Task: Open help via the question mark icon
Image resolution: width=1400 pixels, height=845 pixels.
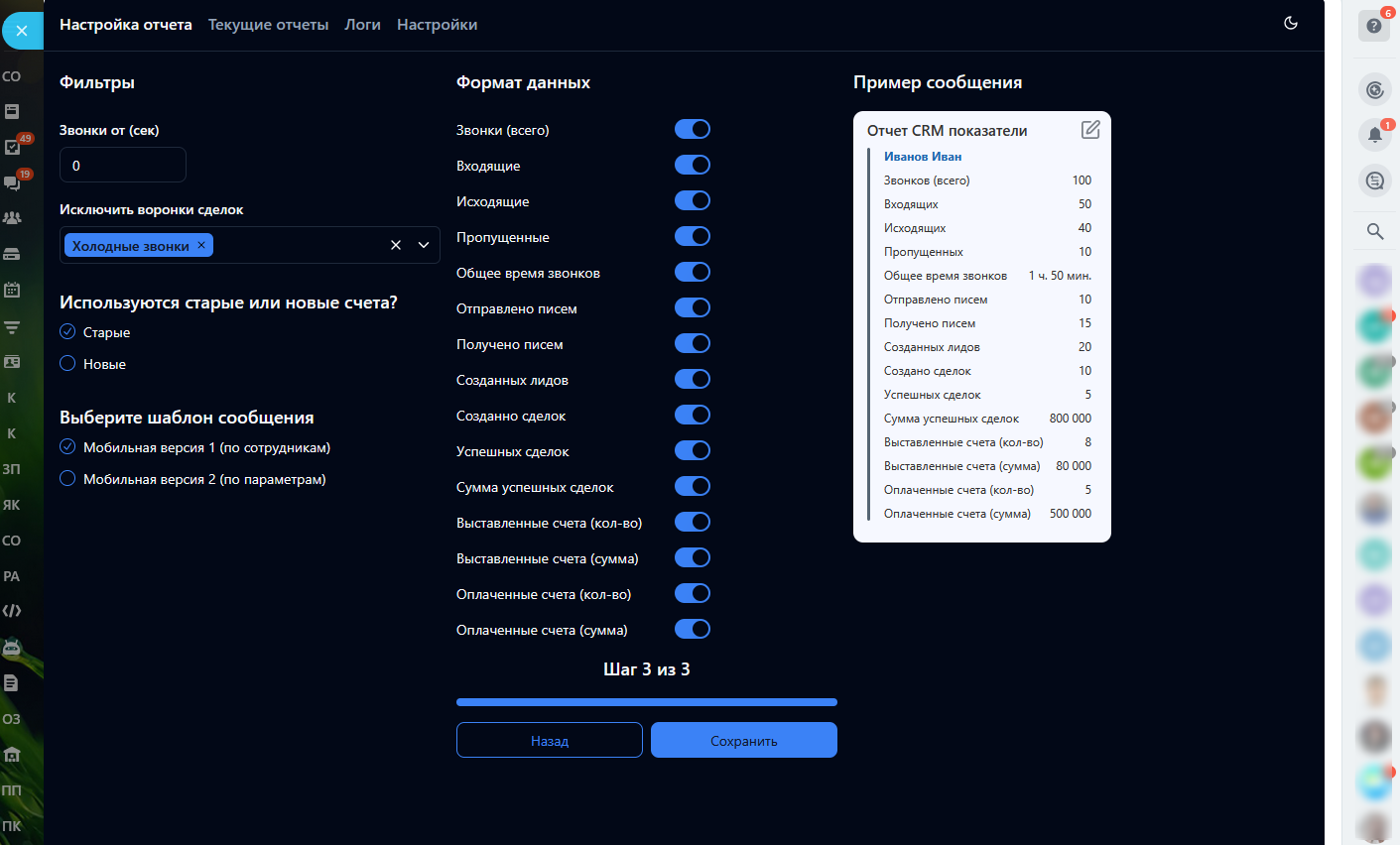Action: pos(1374,26)
